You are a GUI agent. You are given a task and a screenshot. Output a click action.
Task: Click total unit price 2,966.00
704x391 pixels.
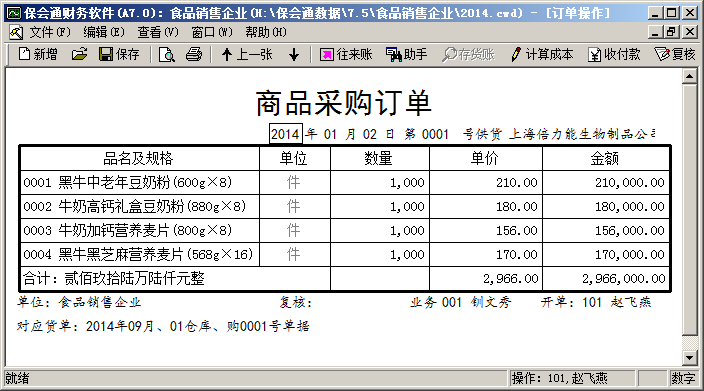(x=486, y=278)
